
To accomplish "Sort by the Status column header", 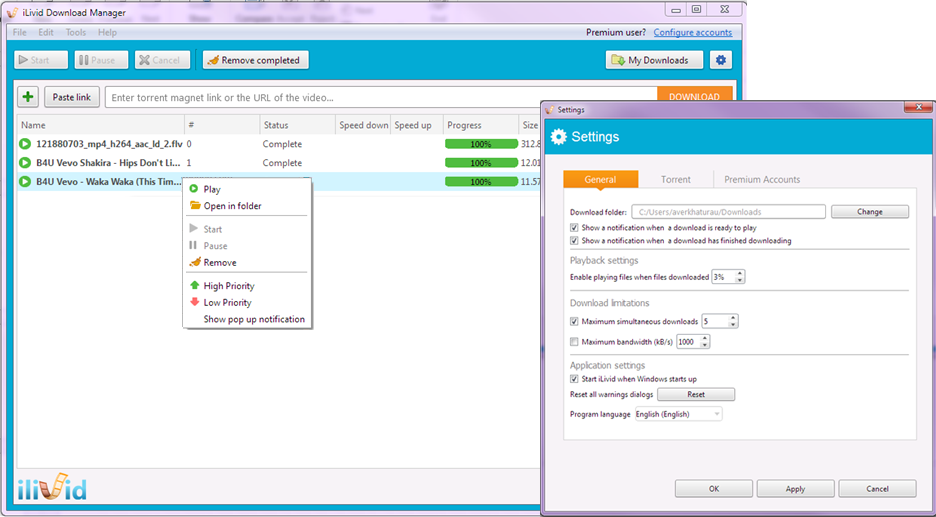I will point(297,125).
